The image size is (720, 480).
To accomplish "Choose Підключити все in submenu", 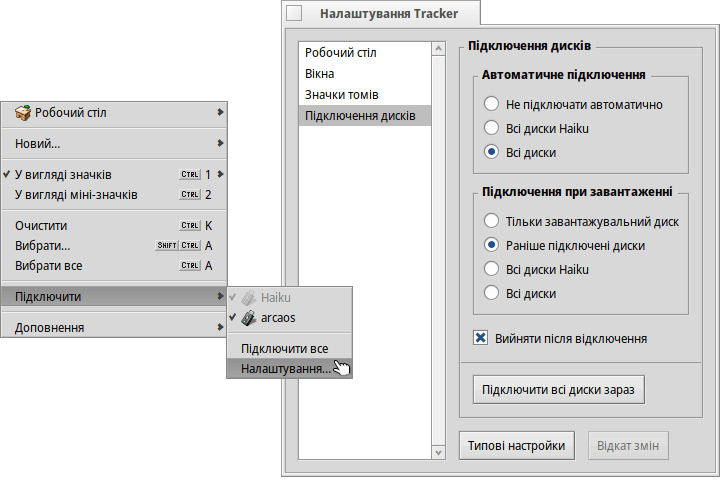I will pos(289,349).
